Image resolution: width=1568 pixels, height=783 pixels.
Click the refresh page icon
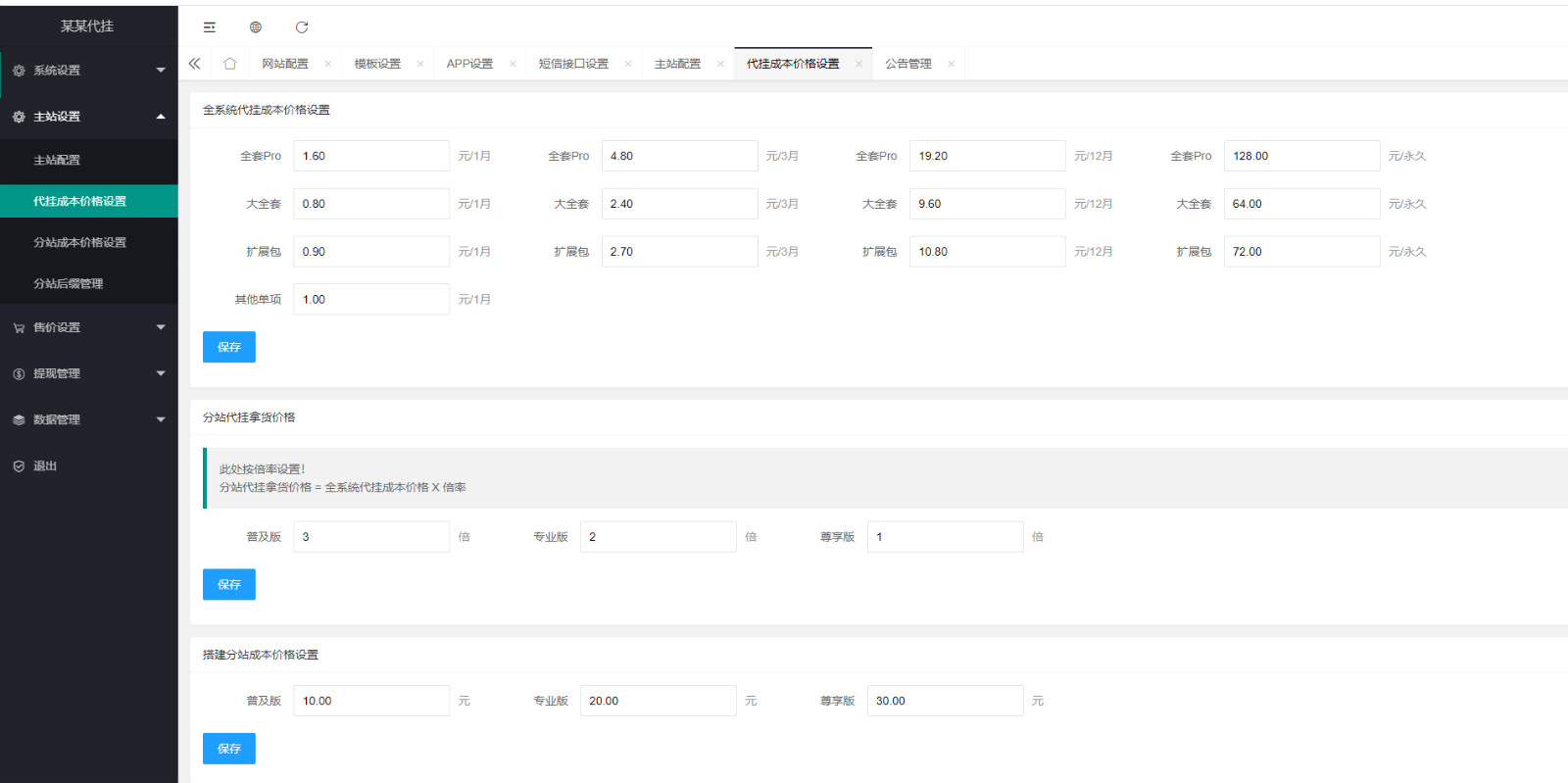(x=302, y=27)
